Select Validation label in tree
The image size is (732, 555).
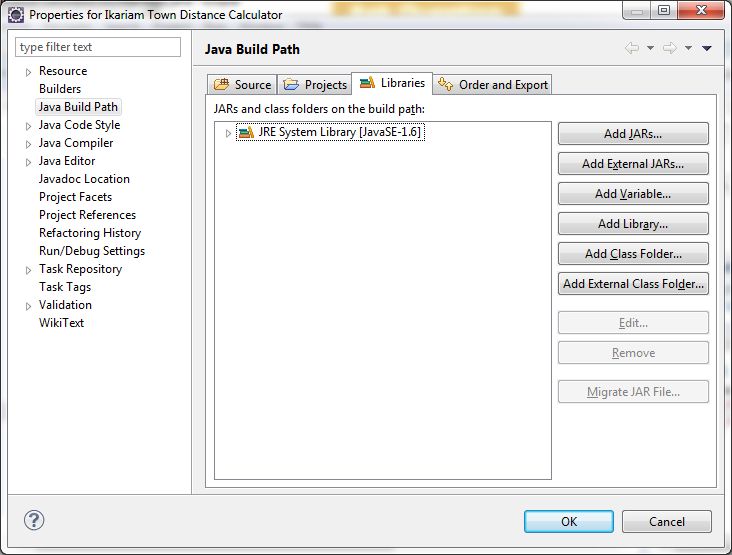[x=65, y=305]
